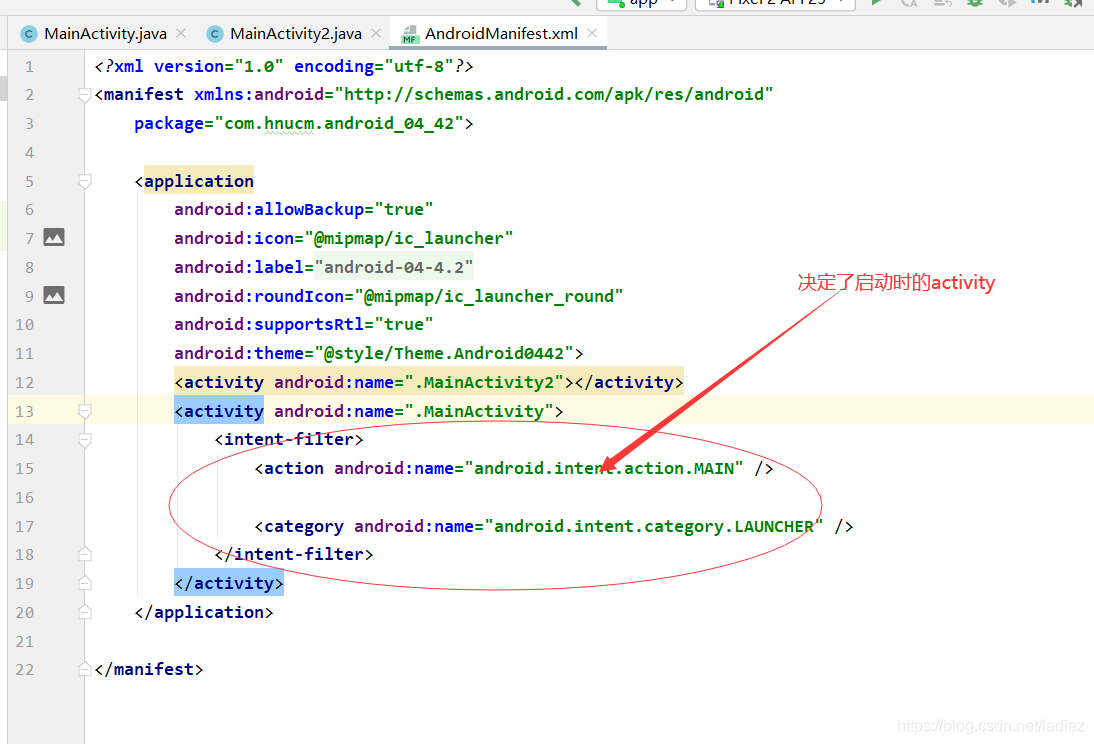1094x744 pixels.
Task: Click the package name com.hnucm.android_04_42
Action: tap(339, 124)
